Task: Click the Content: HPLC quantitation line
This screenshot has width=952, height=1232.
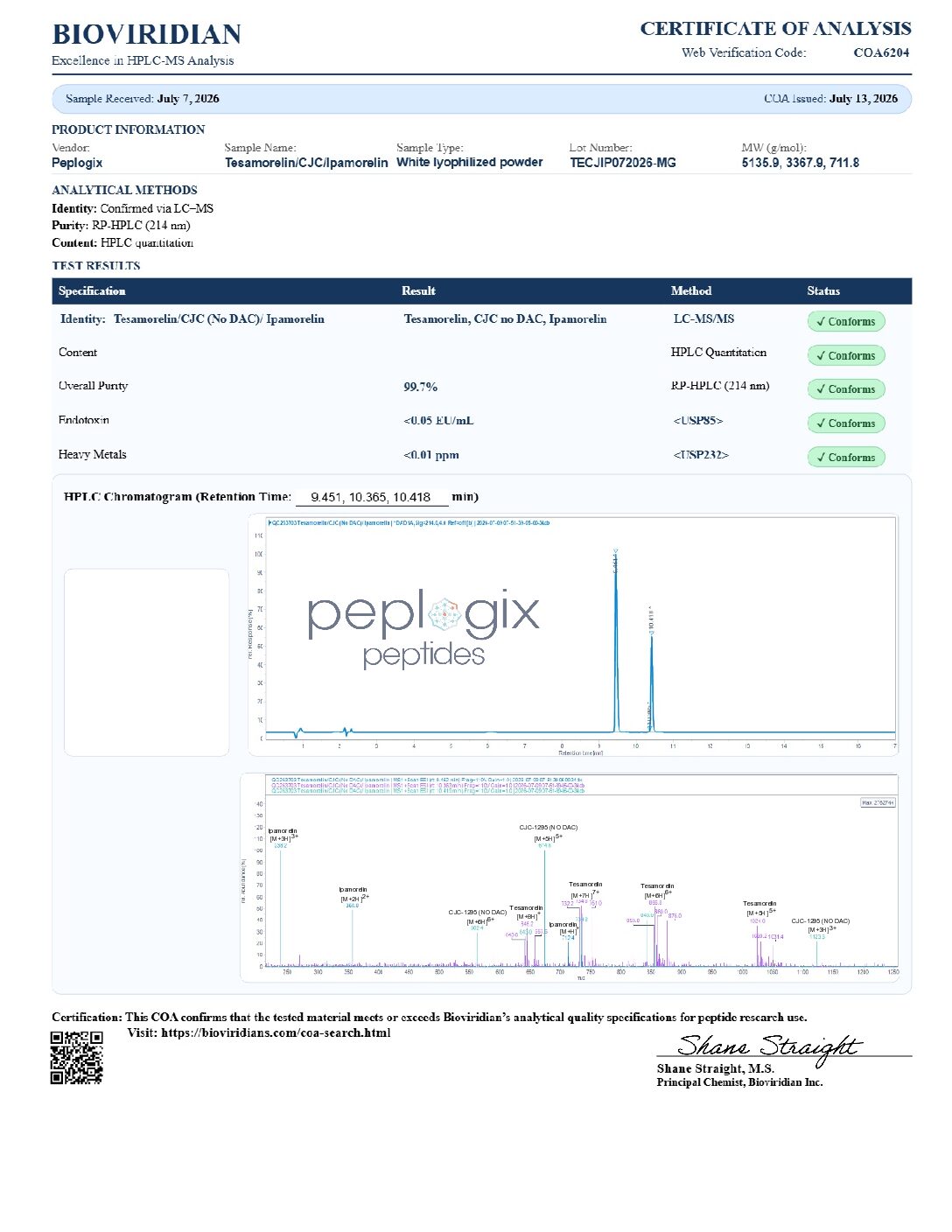Action: point(122,242)
